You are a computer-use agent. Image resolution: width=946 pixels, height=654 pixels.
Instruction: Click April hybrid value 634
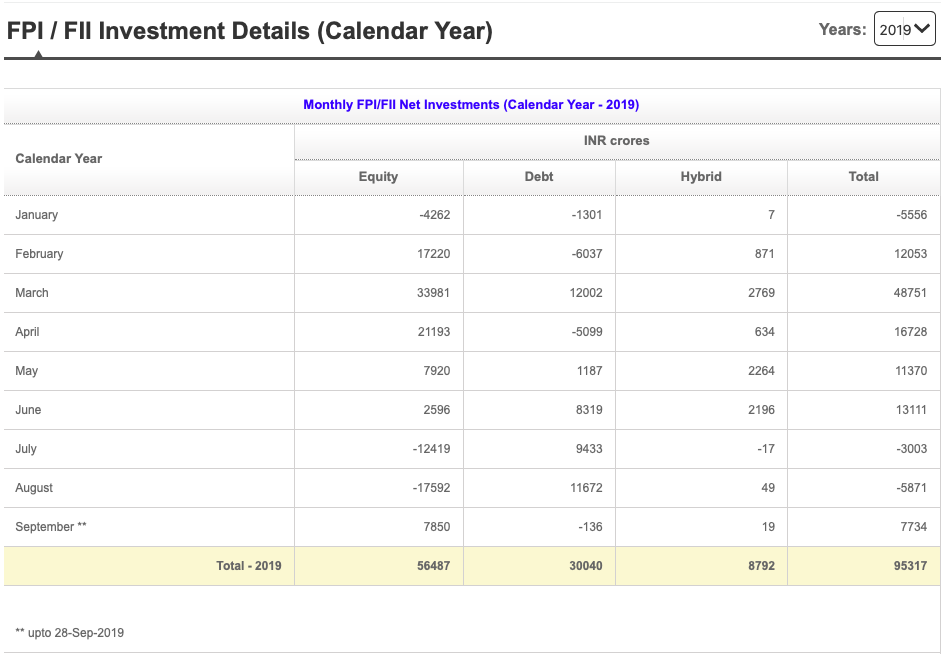pos(764,332)
